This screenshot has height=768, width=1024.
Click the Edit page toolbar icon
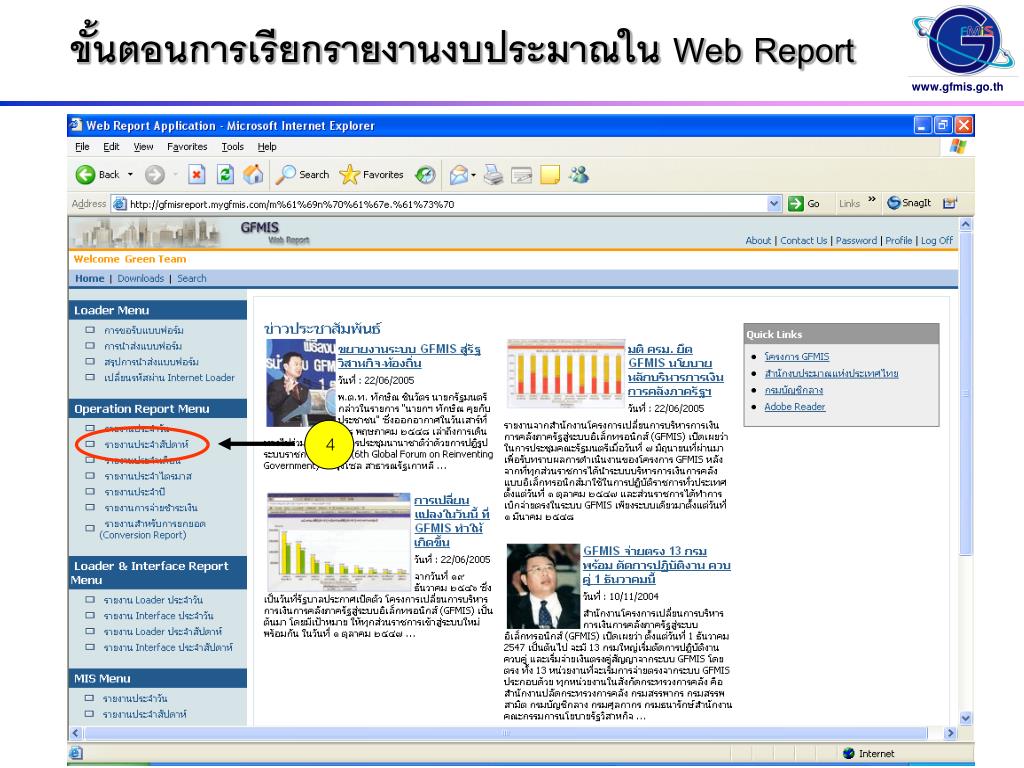pos(521,174)
